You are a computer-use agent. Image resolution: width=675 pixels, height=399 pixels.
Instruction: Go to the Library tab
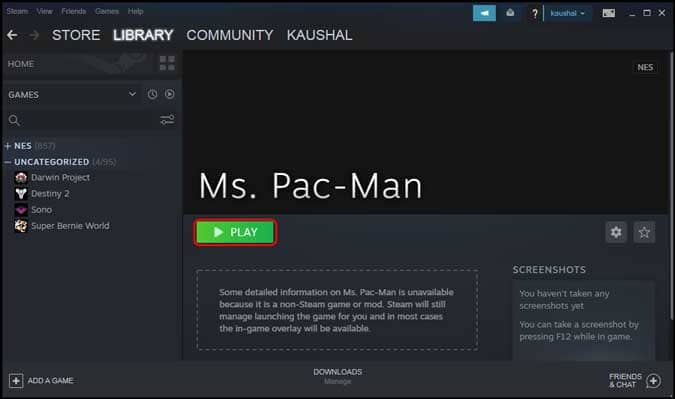click(143, 35)
